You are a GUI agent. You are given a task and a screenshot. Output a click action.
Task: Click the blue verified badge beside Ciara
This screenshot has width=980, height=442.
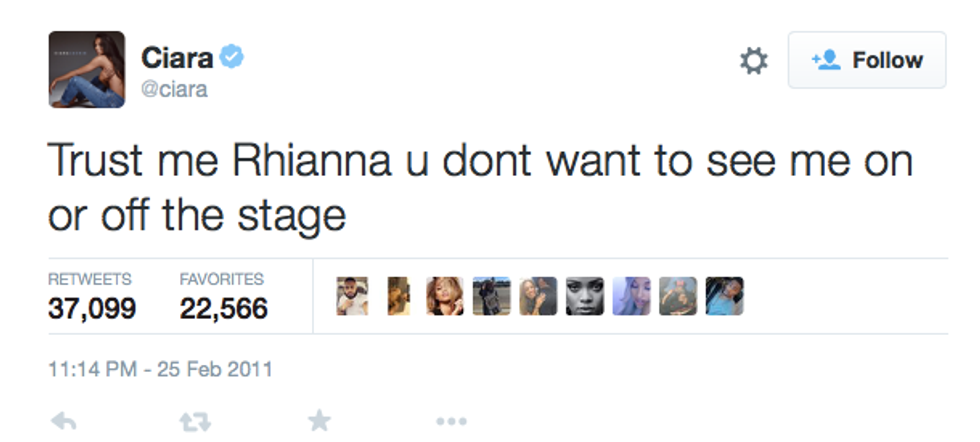point(232,57)
